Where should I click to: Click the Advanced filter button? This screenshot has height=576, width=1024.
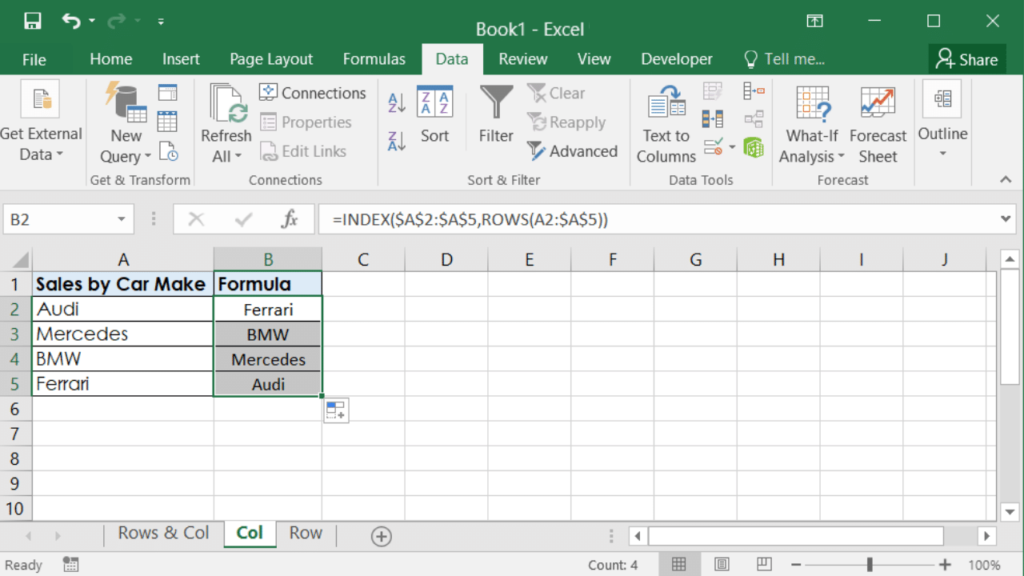pyautogui.click(x=572, y=151)
